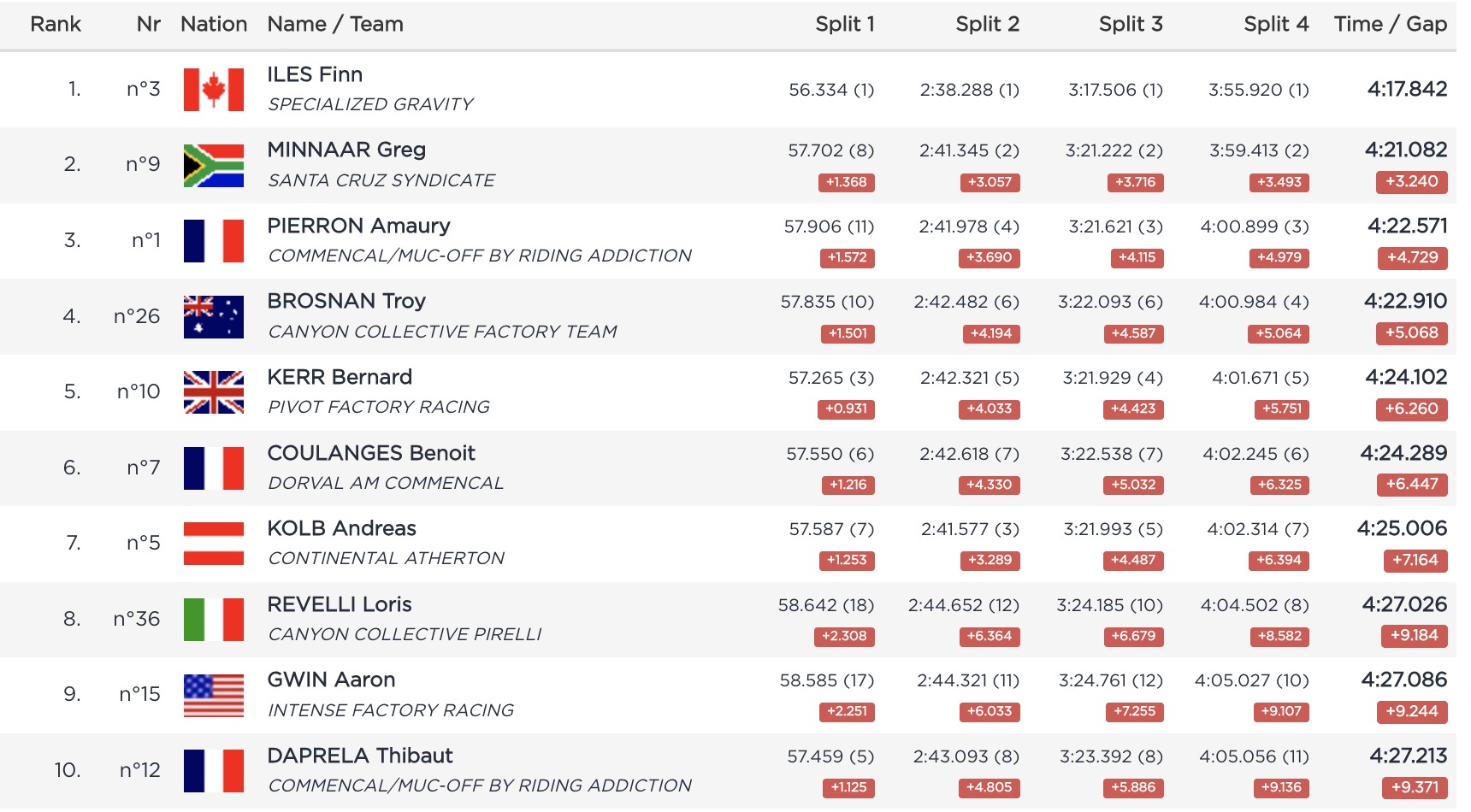Viewport: 1471px width, 812px height.
Task: Click the +9.371 final gap badge
Action: (1415, 787)
